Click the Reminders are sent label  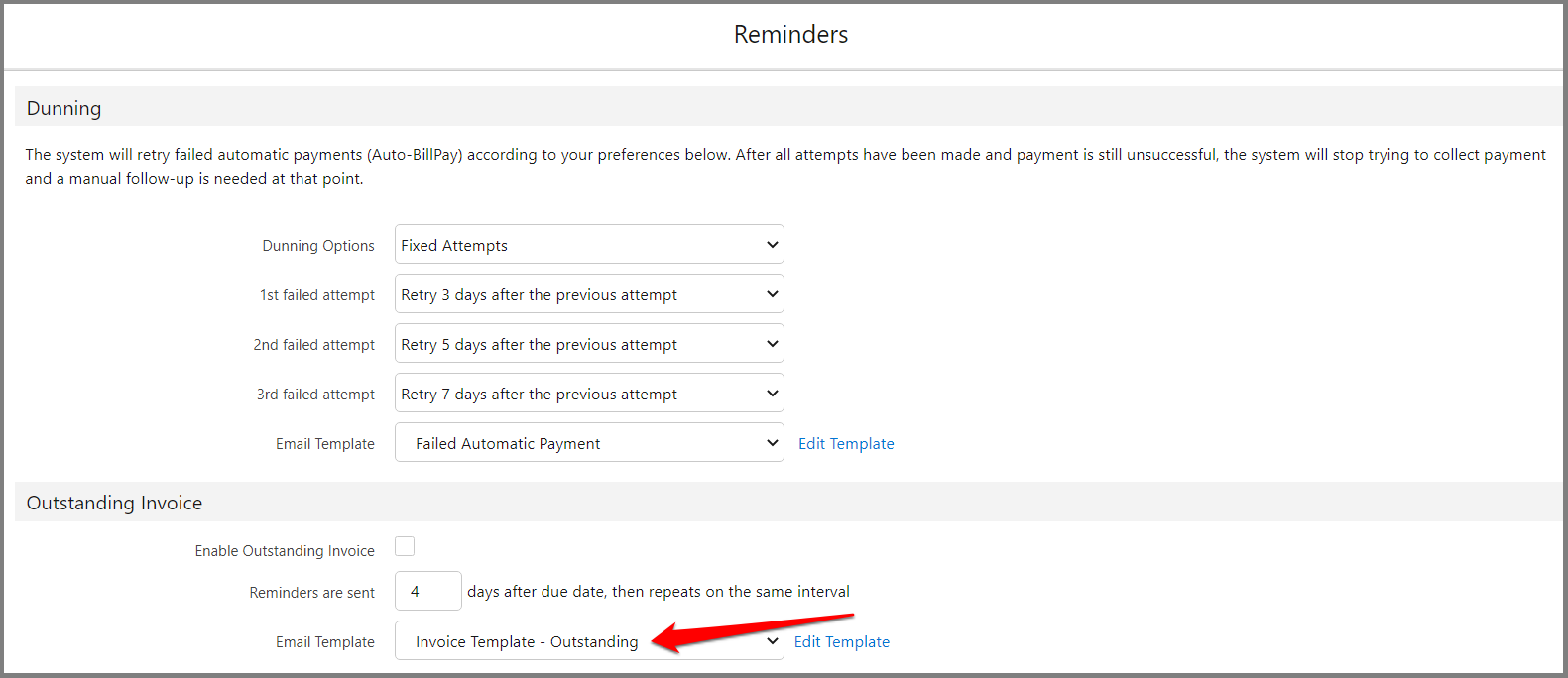(311, 593)
